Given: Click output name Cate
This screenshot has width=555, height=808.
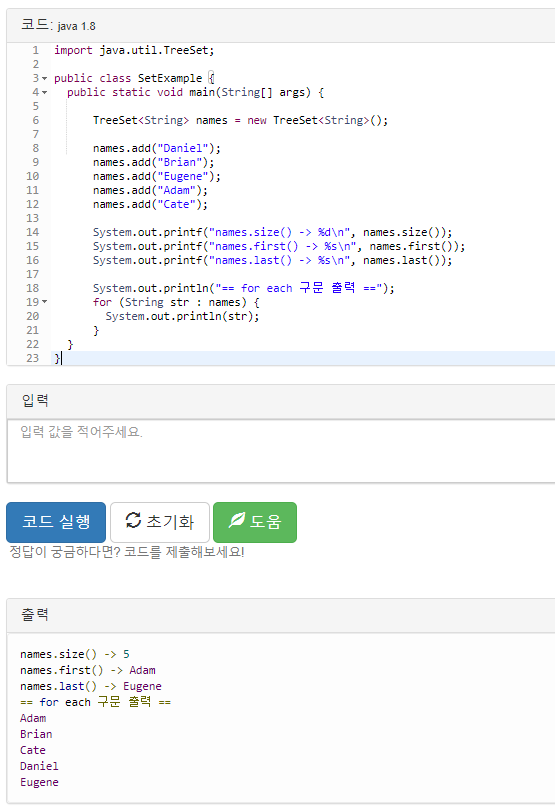Looking at the screenshot, I should [33, 750].
